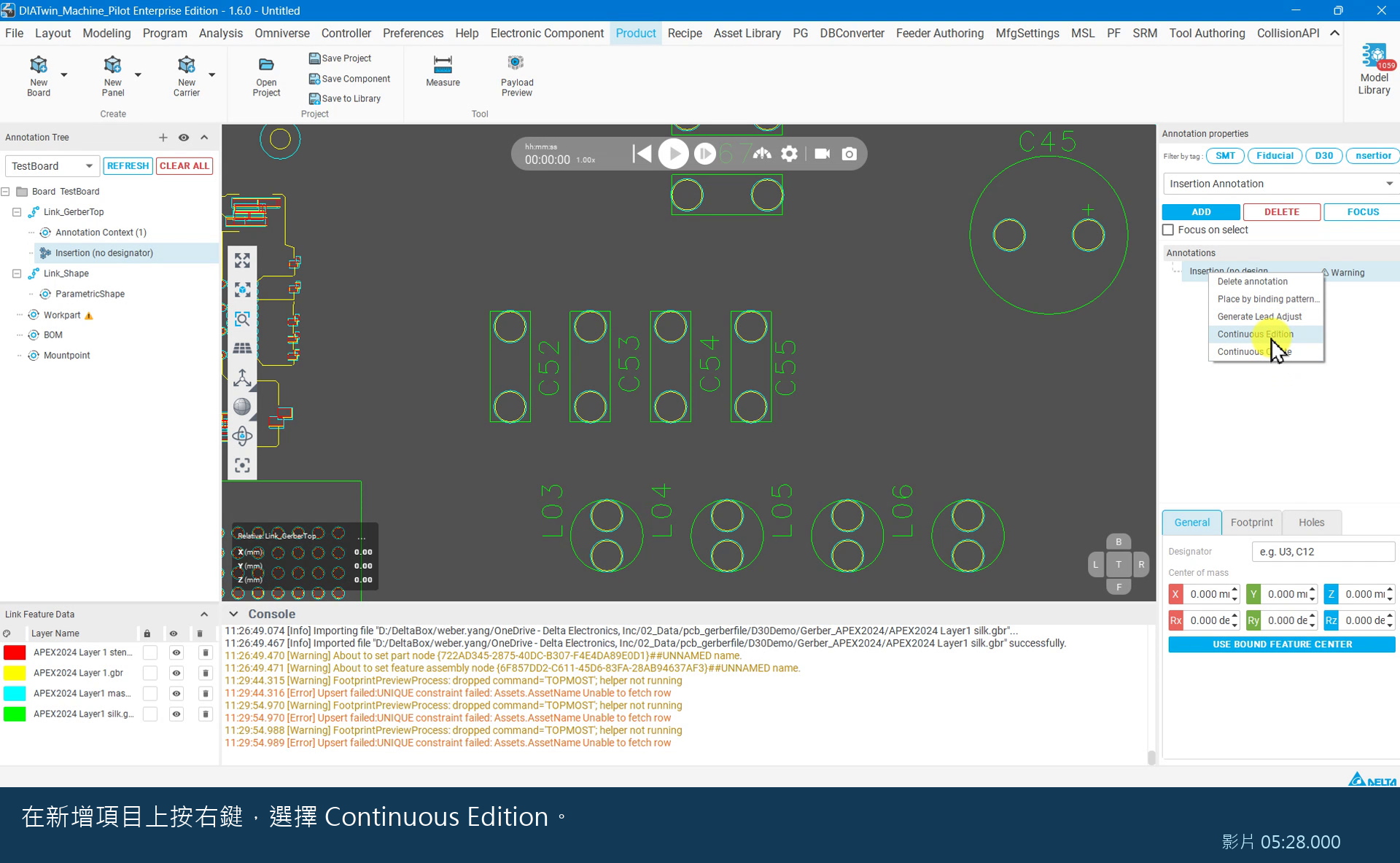
Task: Hide the APEX2024 Layer1 mas layer
Action: click(x=176, y=693)
